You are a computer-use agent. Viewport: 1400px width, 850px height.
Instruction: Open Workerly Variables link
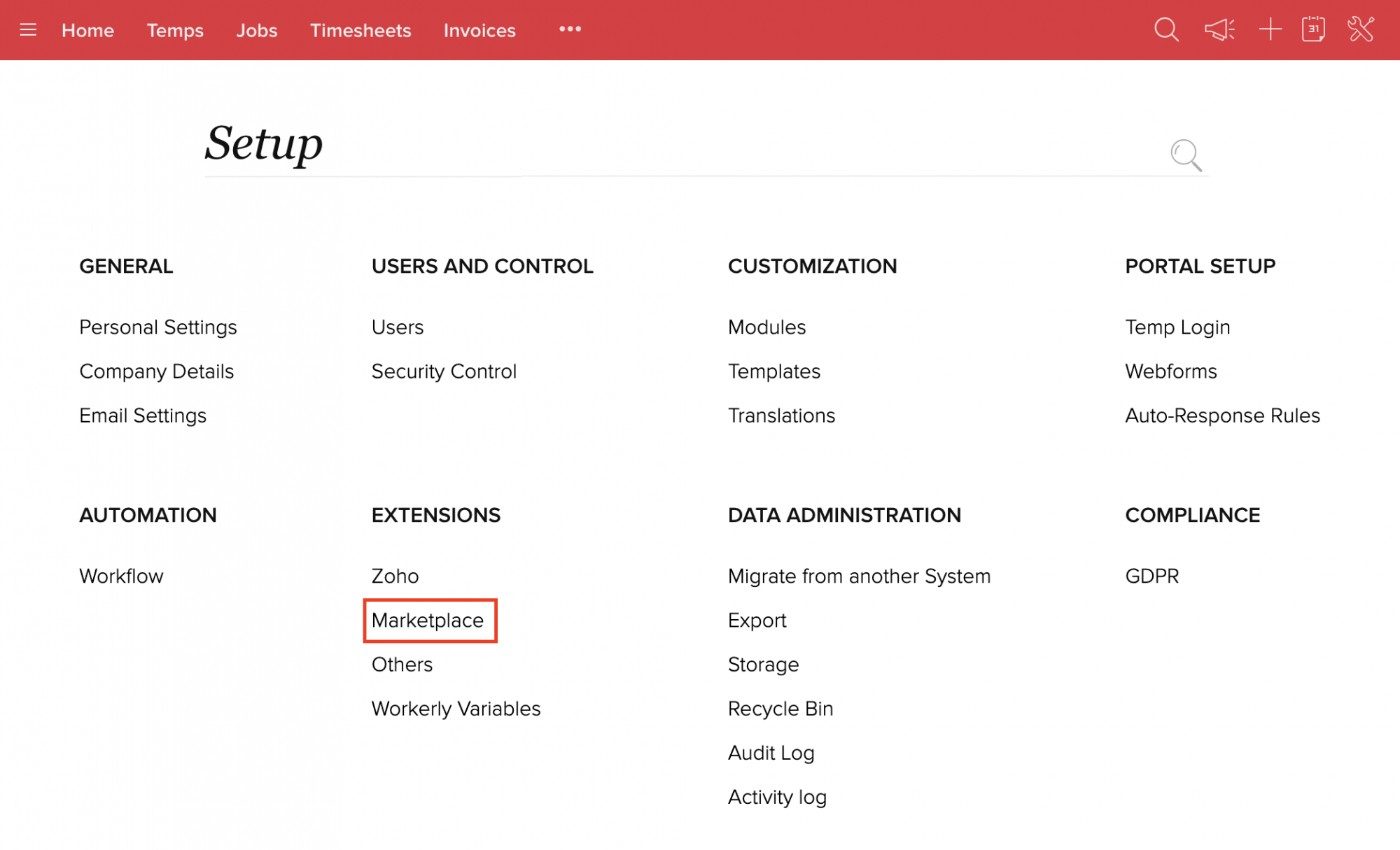click(456, 709)
